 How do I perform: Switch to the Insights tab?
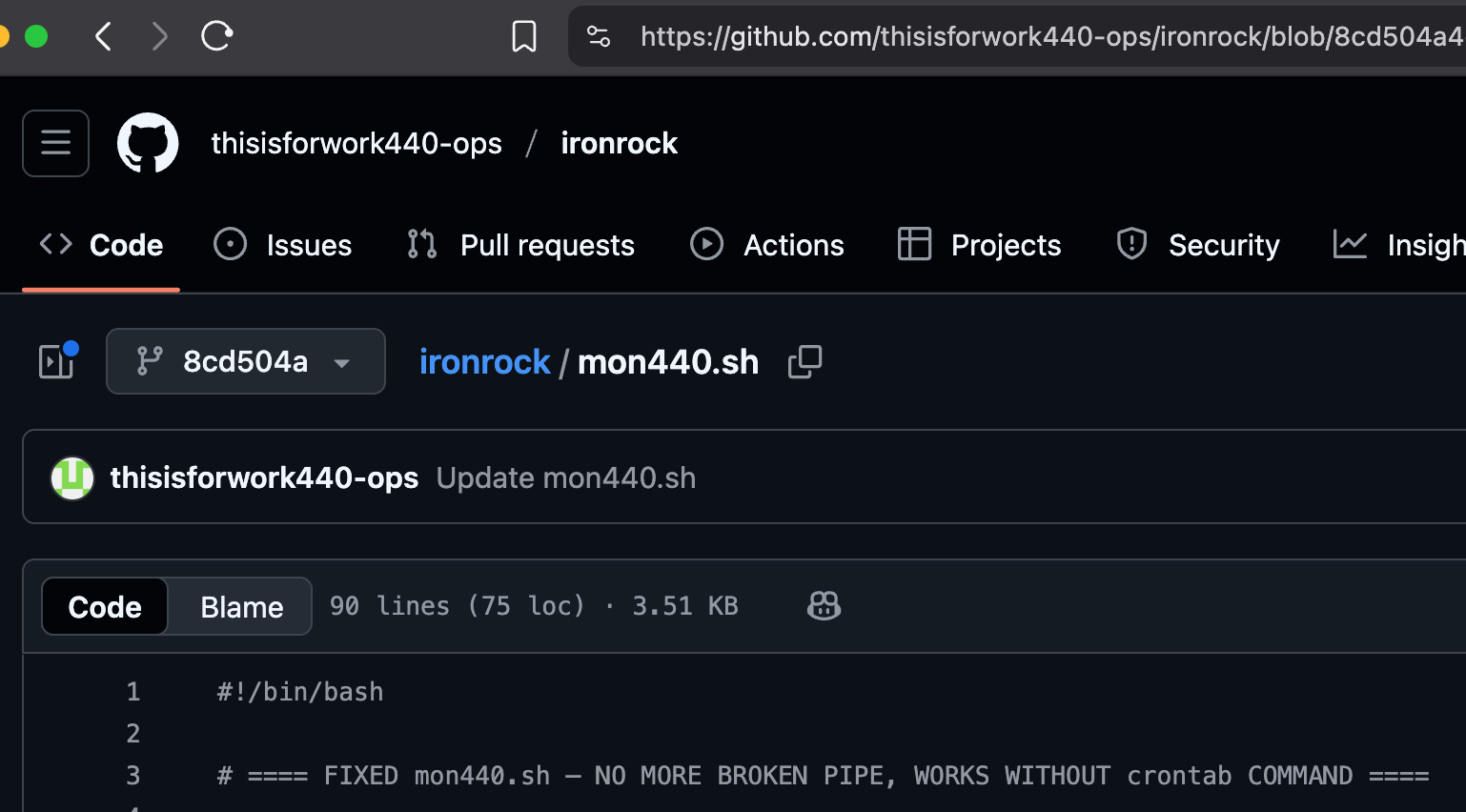tap(1398, 245)
